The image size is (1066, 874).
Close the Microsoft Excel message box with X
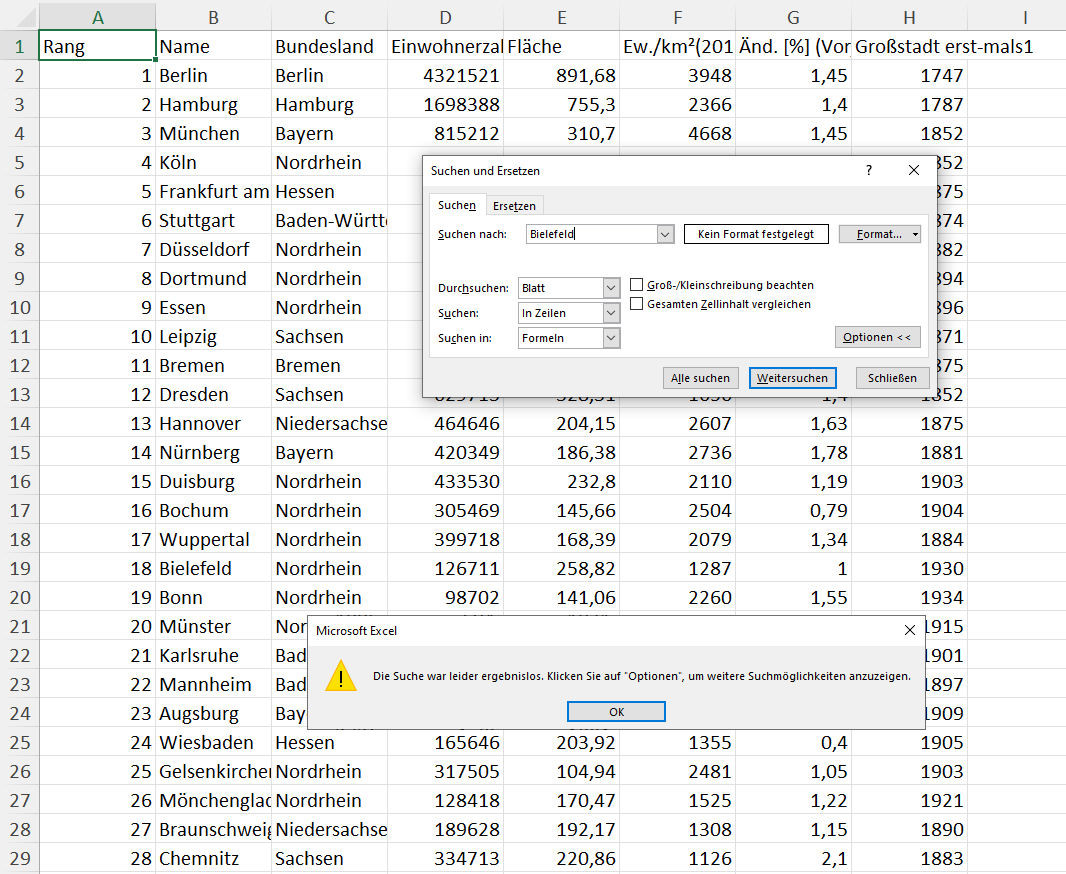point(909,631)
